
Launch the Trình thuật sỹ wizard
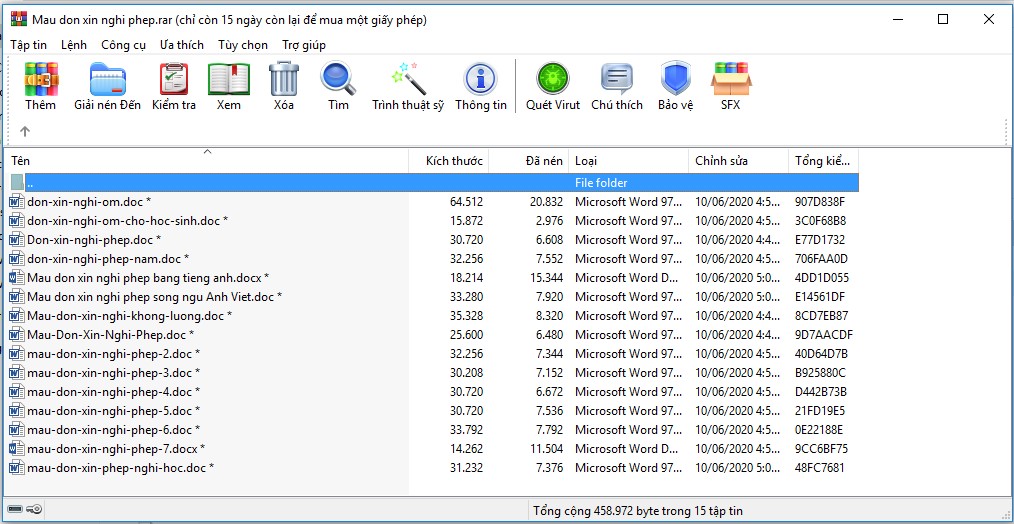409,78
